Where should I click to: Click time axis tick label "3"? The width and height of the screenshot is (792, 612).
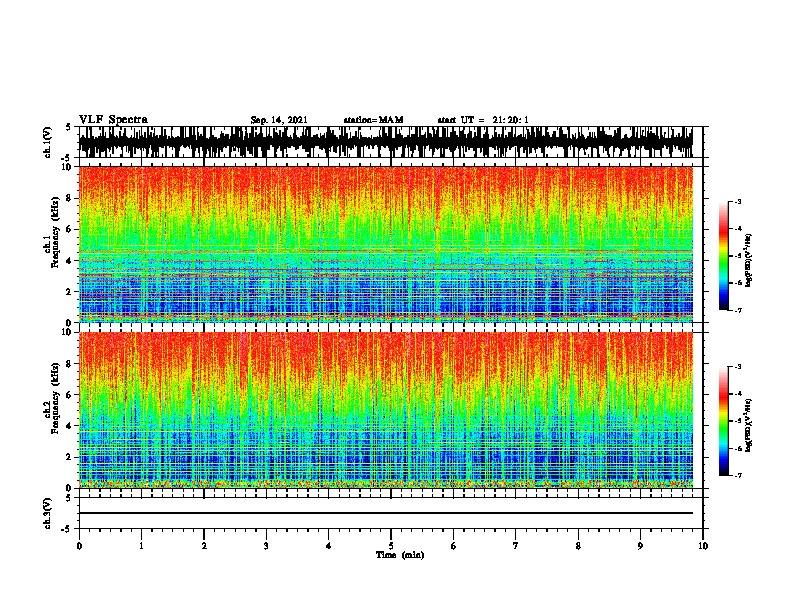coord(266,546)
